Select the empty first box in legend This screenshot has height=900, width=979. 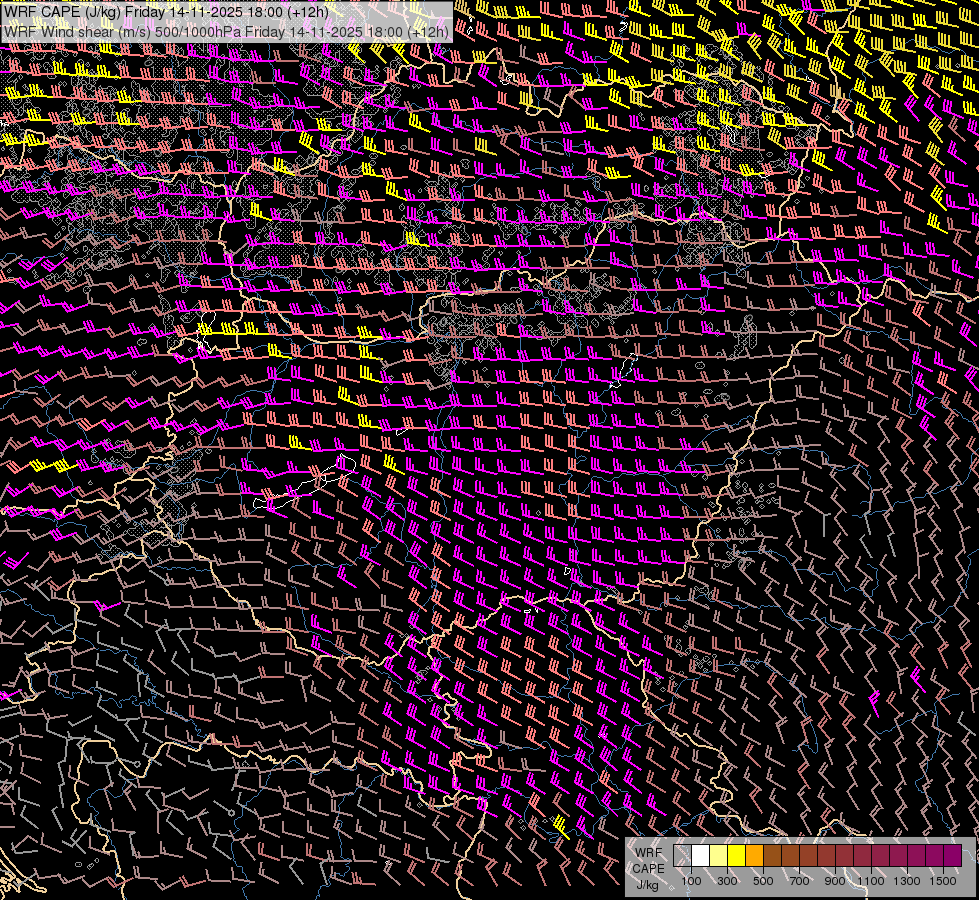click(682, 856)
